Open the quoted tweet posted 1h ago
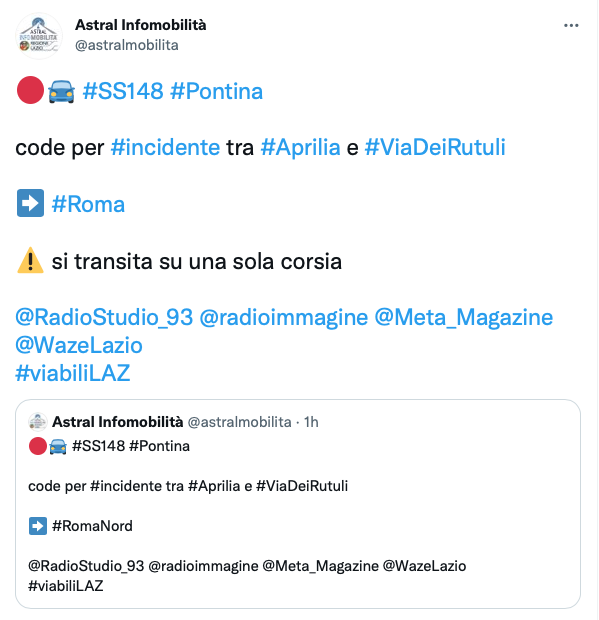This screenshot has height=620, width=599. click(x=298, y=504)
